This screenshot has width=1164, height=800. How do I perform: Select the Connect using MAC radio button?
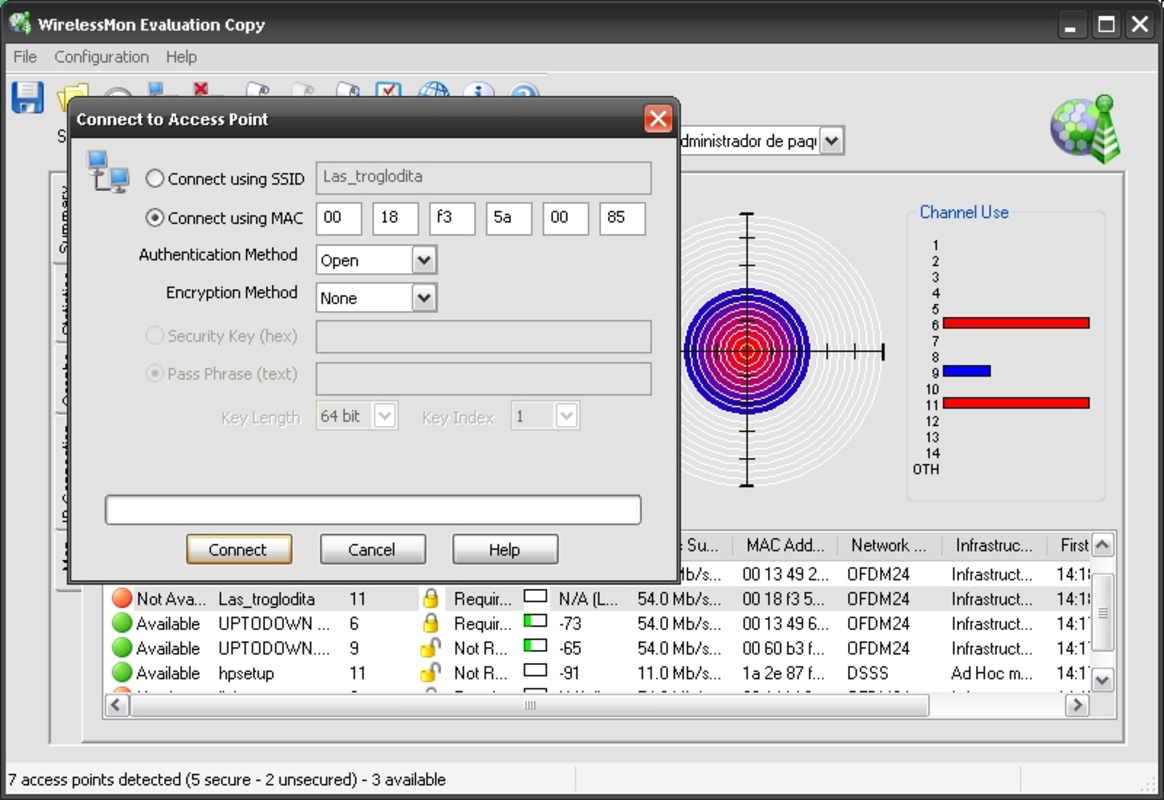(154, 217)
